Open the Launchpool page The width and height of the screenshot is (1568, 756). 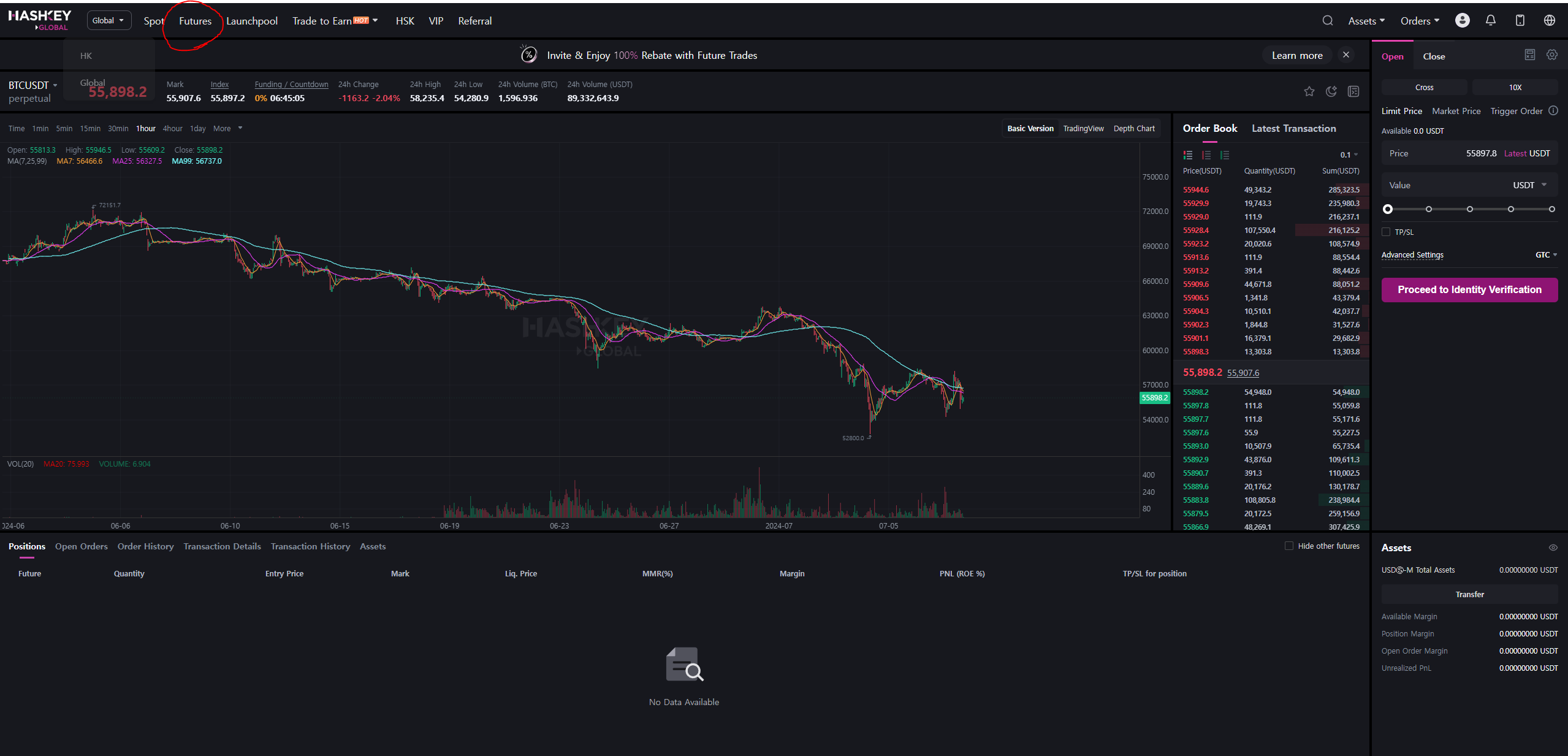pos(252,21)
